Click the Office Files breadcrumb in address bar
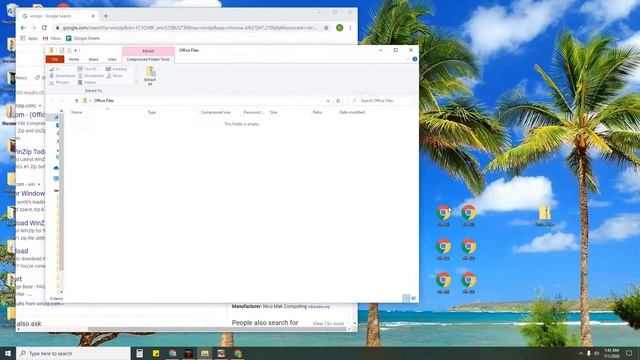Screen dimensions: 640x360 (104, 100)
